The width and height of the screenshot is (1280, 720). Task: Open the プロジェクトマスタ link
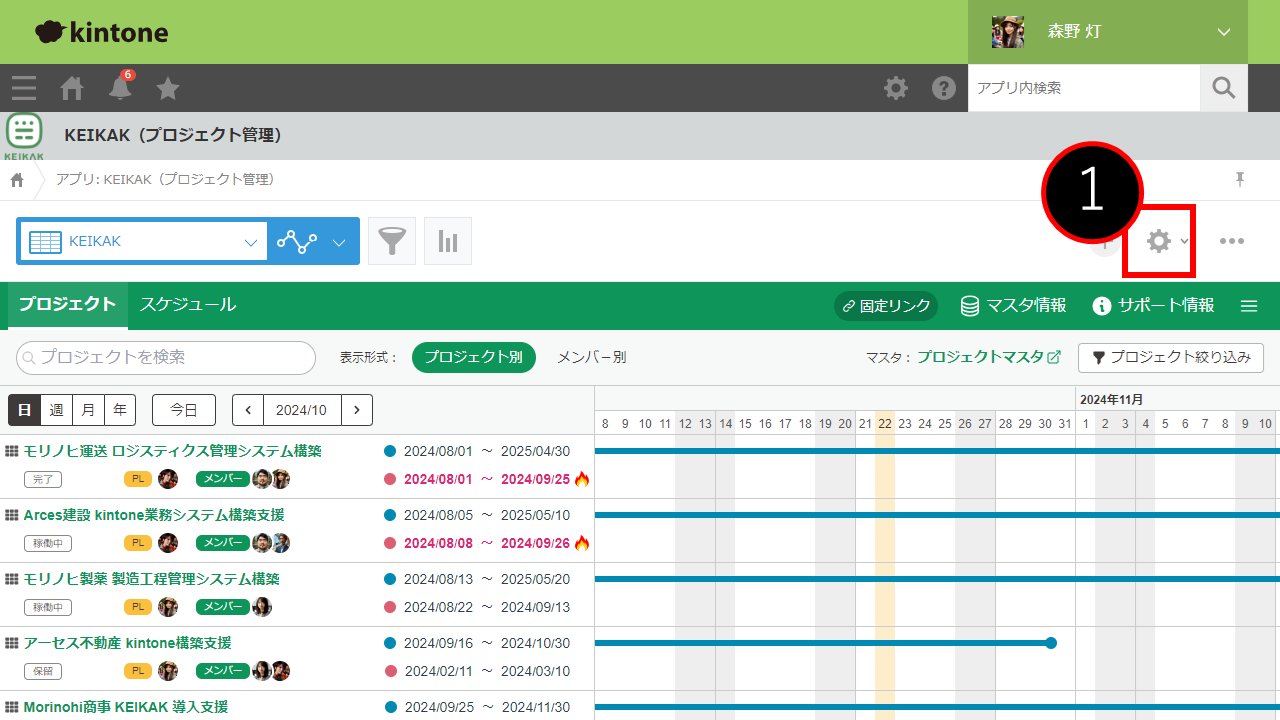point(988,357)
